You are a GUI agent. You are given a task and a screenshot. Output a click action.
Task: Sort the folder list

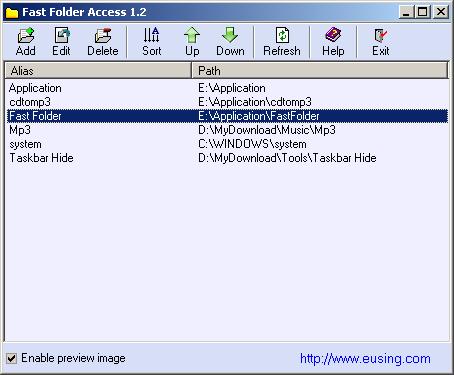coord(152,41)
